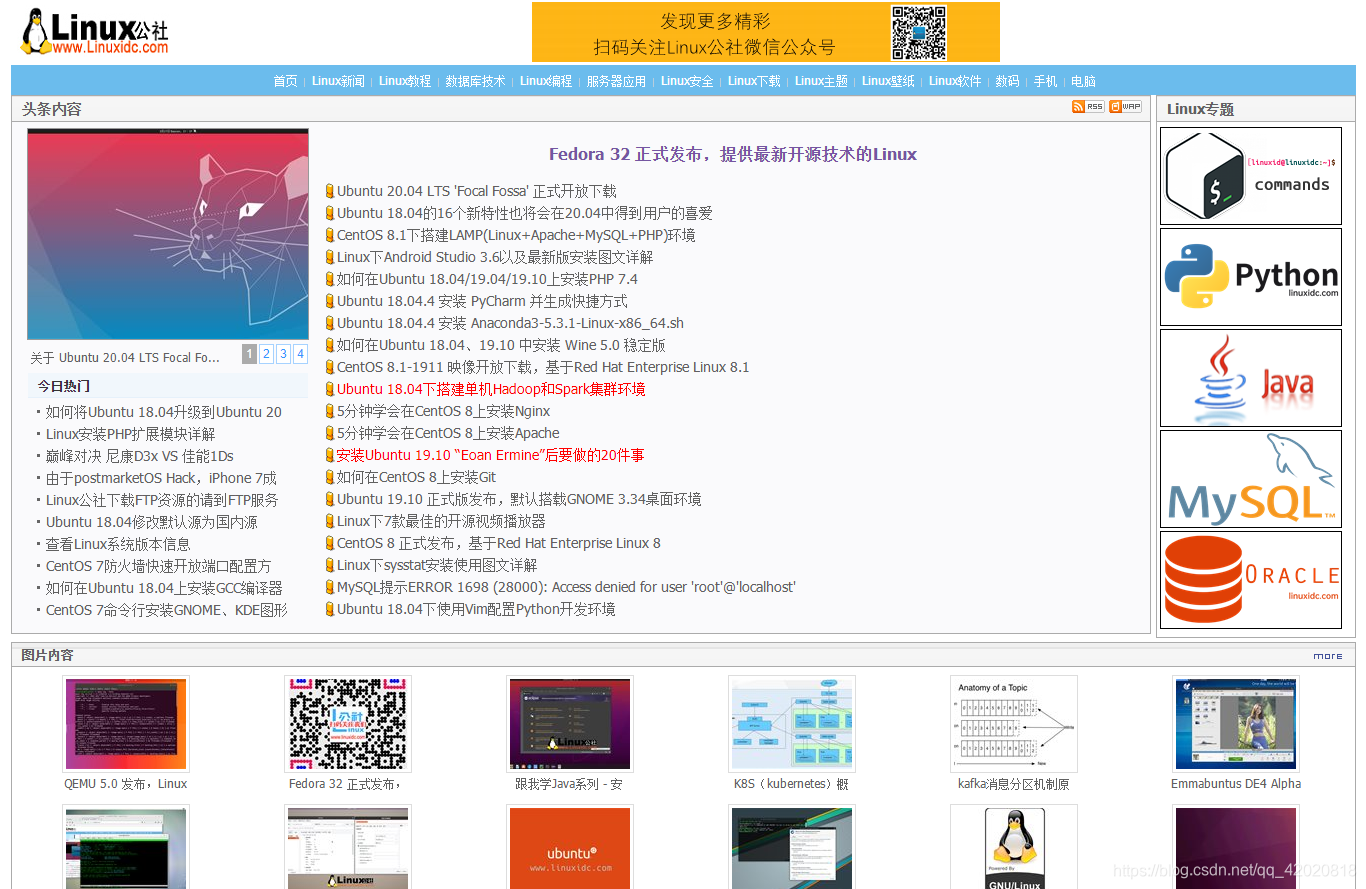Open hot item 巅峰对决 尼康D3x VS 佳能1Ds
Screen dimensions: 1366x889
click(140, 456)
